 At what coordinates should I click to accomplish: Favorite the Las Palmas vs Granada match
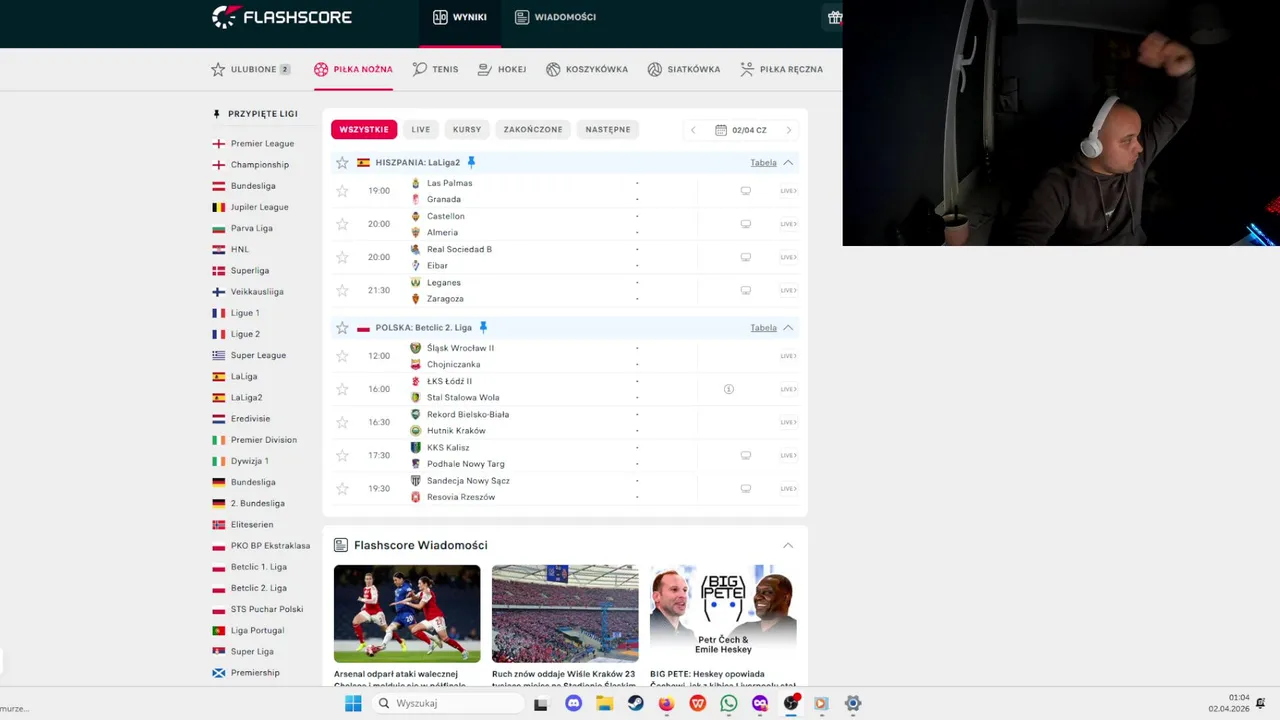[x=342, y=191]
